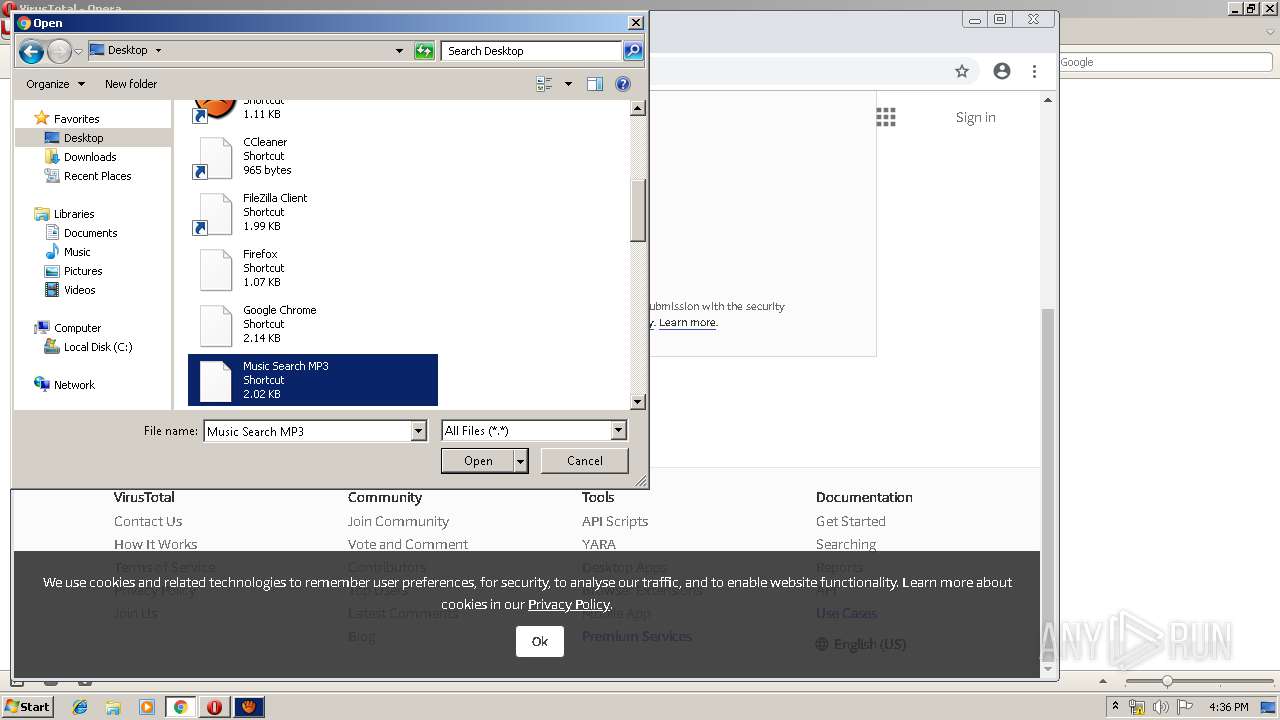Image resolution: width=1280 pixels, height=720 pixels.
Task: Open the API Scripts footer link
Action: [x=615, y=521]
